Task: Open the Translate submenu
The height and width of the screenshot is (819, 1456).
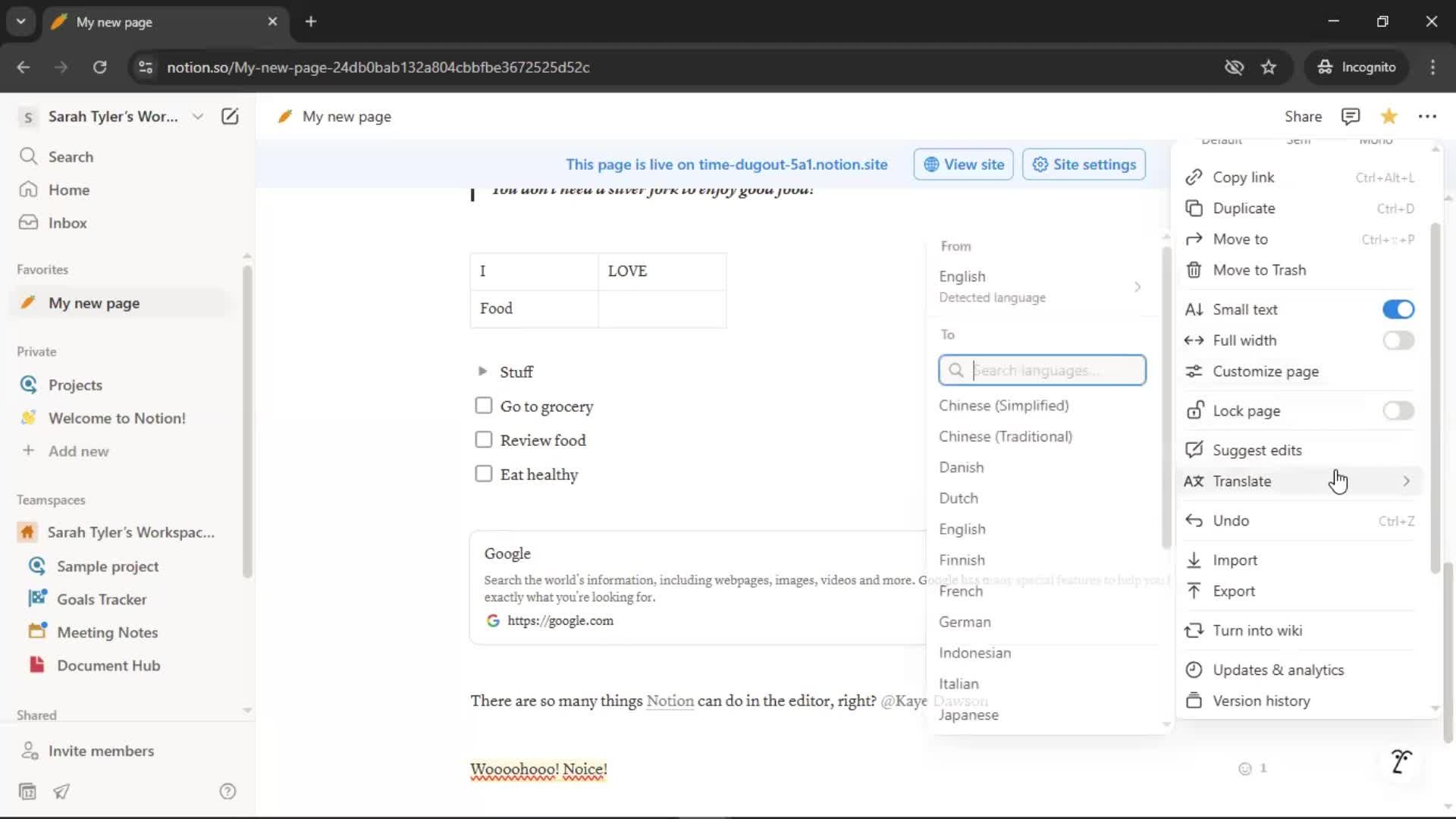Action: (1298, 482)
